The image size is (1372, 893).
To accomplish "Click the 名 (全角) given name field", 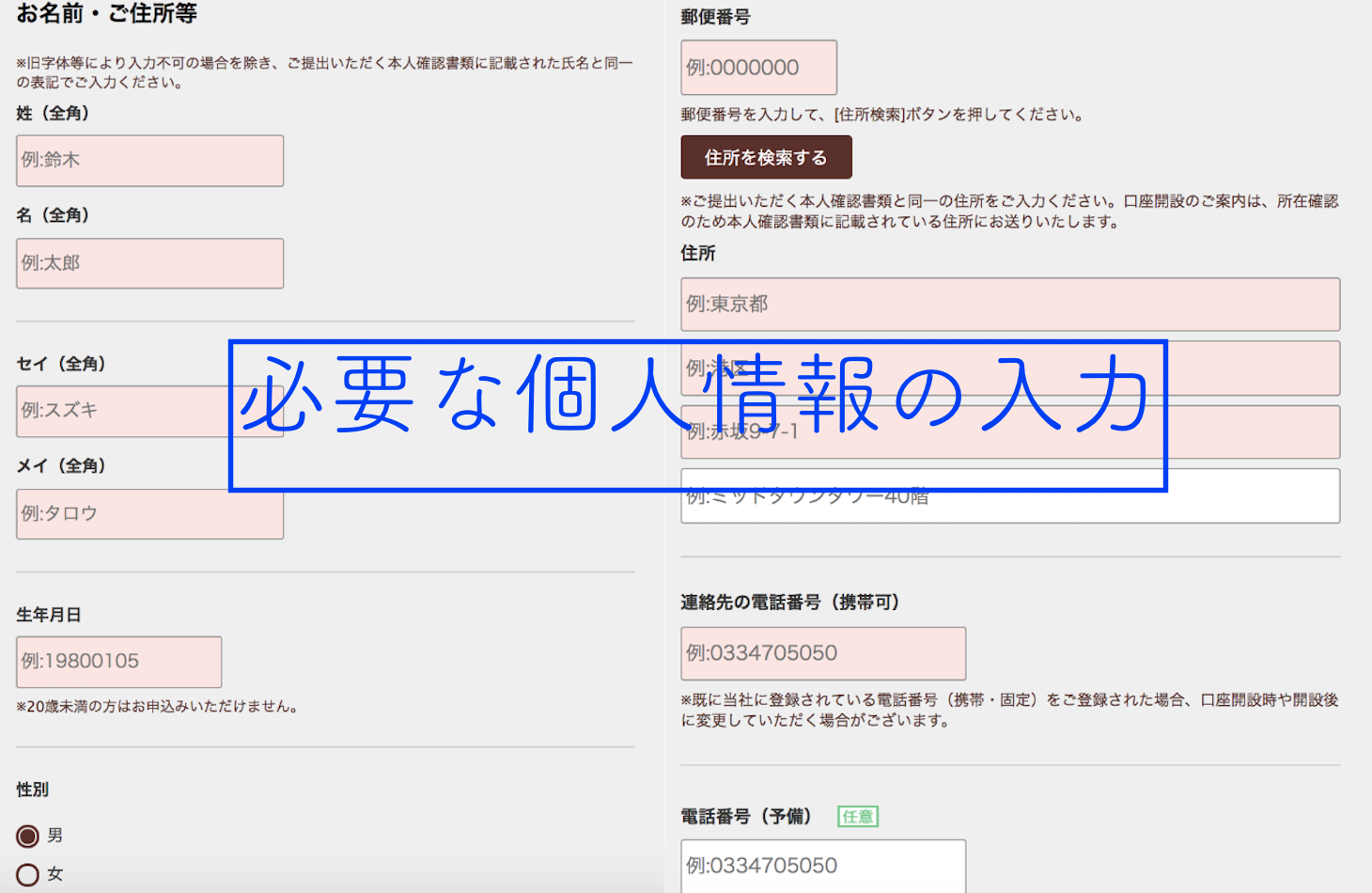I will [149, 263].
